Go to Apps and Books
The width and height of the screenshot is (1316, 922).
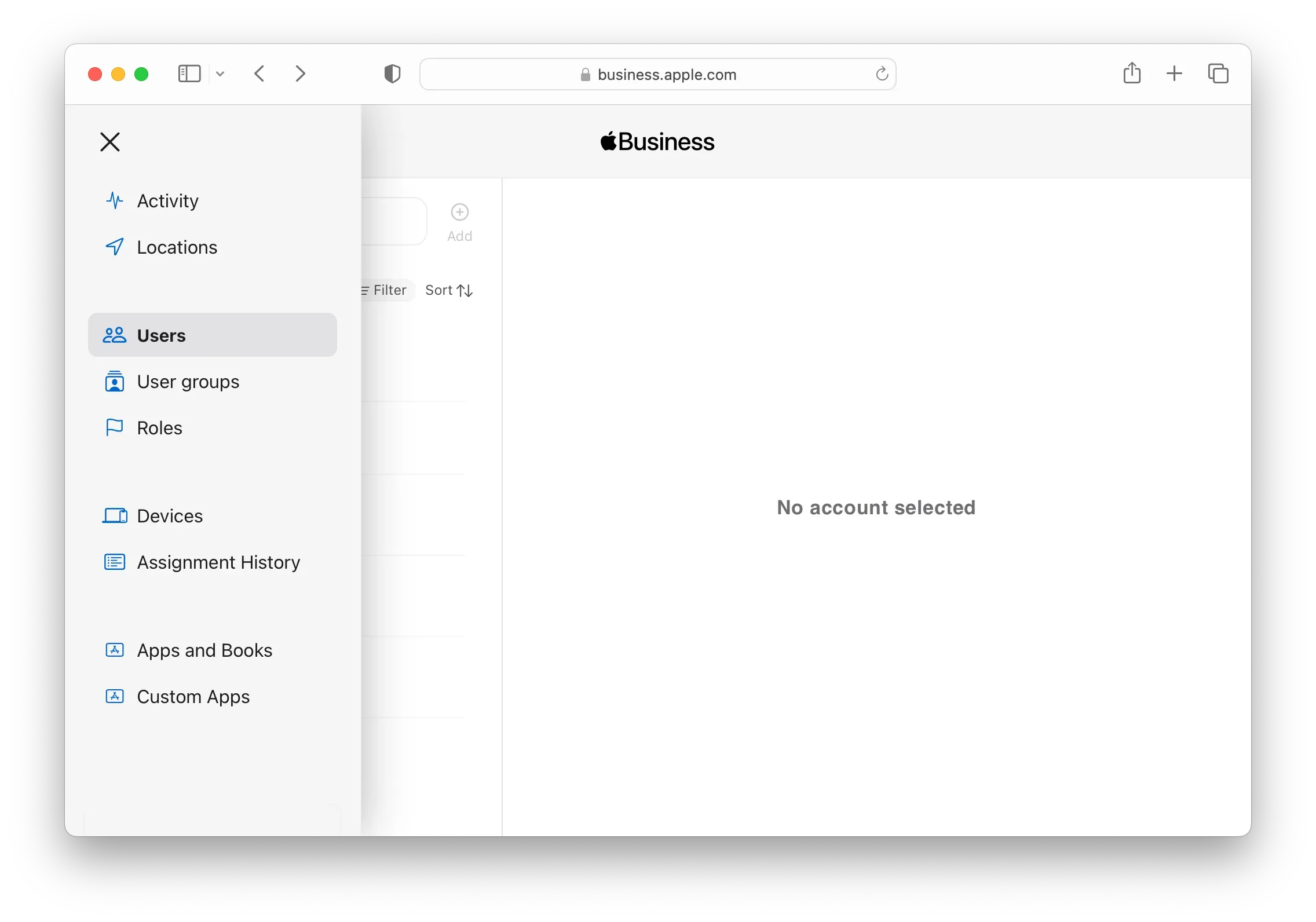coord(204,650)
